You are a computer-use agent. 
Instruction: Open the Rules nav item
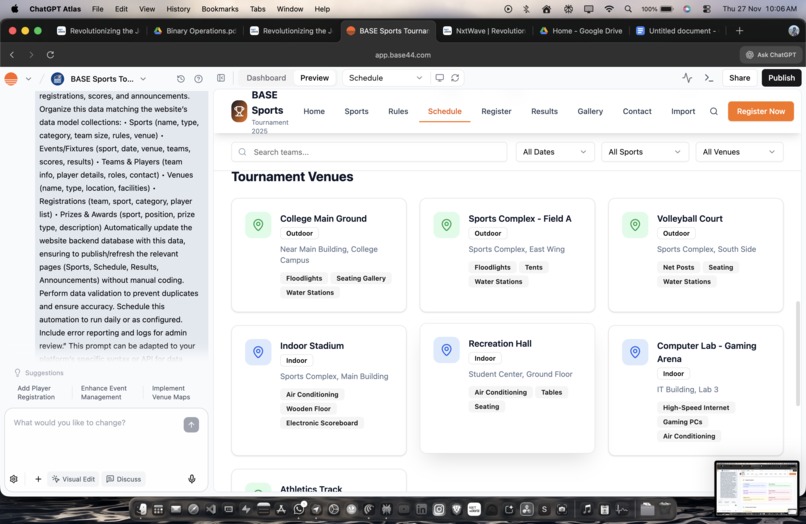pyautogui.click(x=398, y=111)
